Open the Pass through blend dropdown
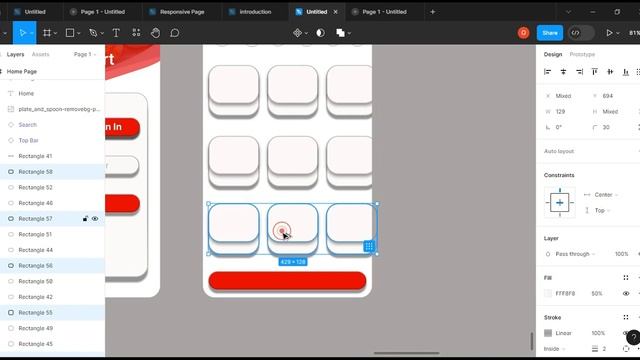The width and height of the screenshot is (640, 360). point(575,254)
